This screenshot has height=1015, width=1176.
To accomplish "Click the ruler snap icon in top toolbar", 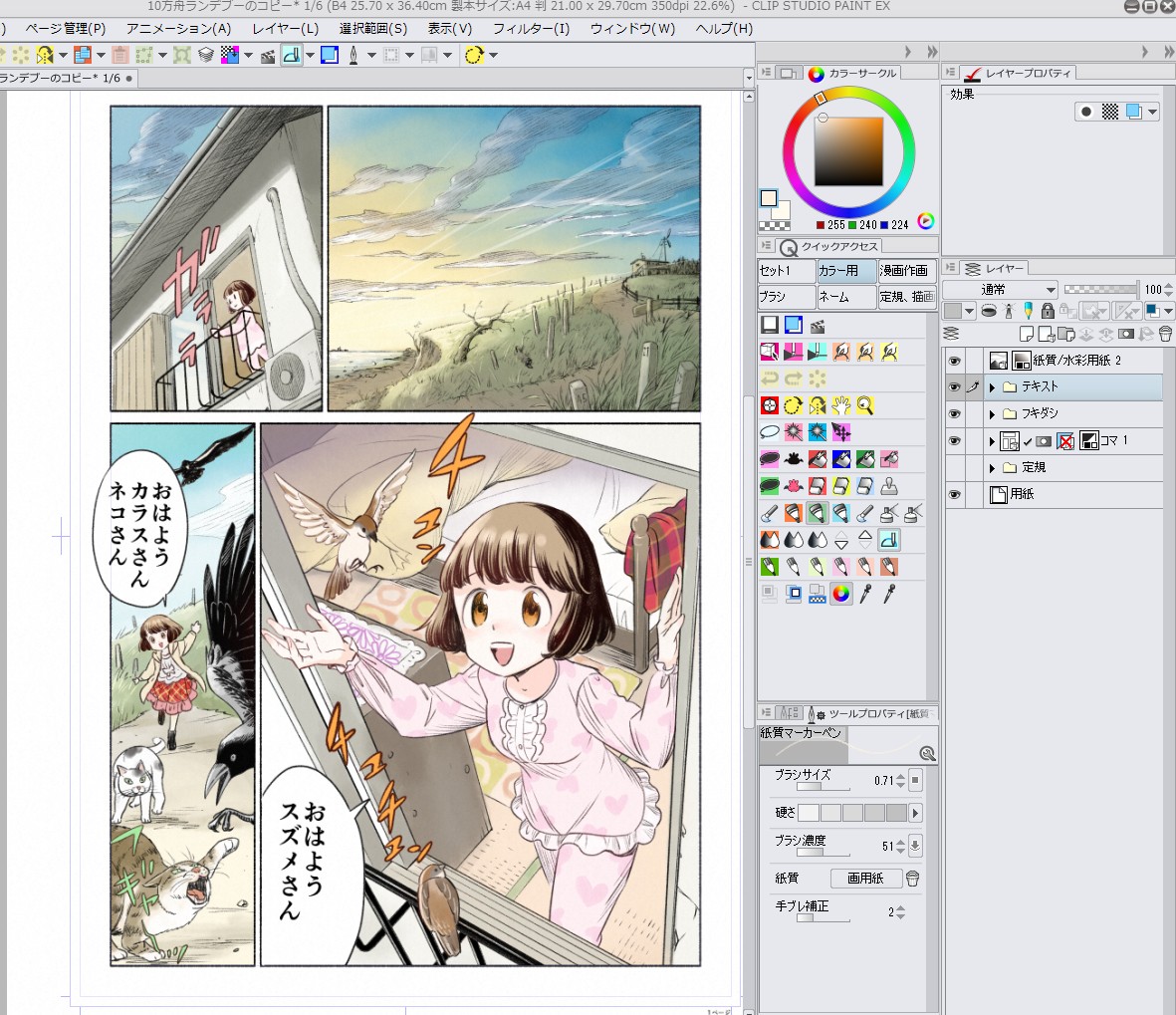I will pyautogui.click(x=291, y=55).
